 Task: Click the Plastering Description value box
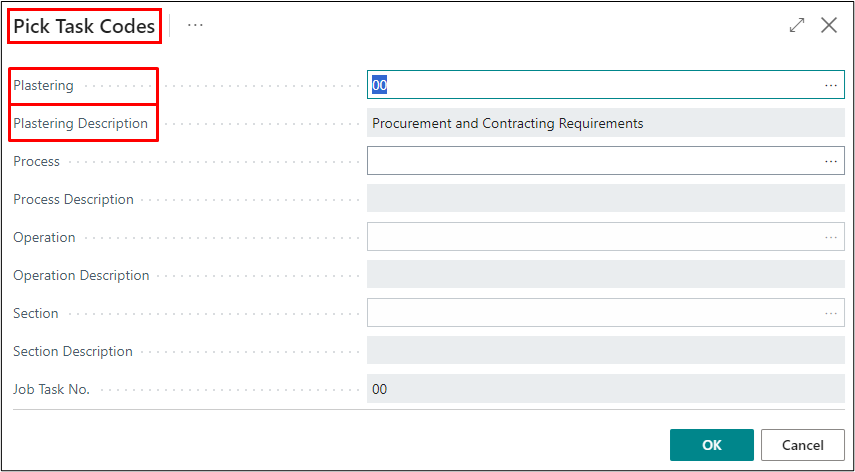(x=605, y=124)
